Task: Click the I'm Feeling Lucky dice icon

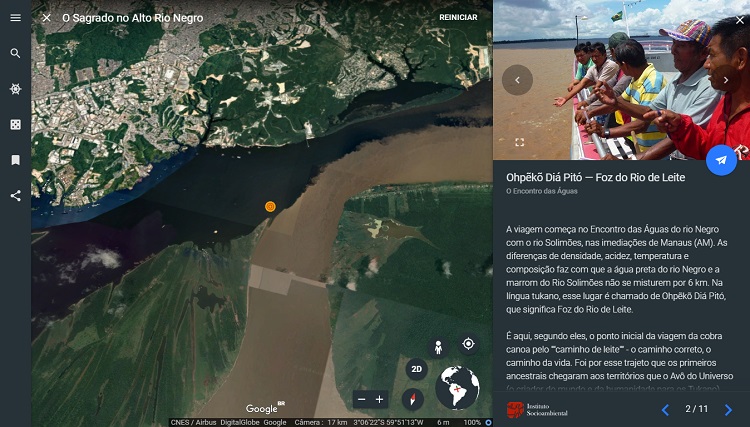Action: [x=15, y=124]
